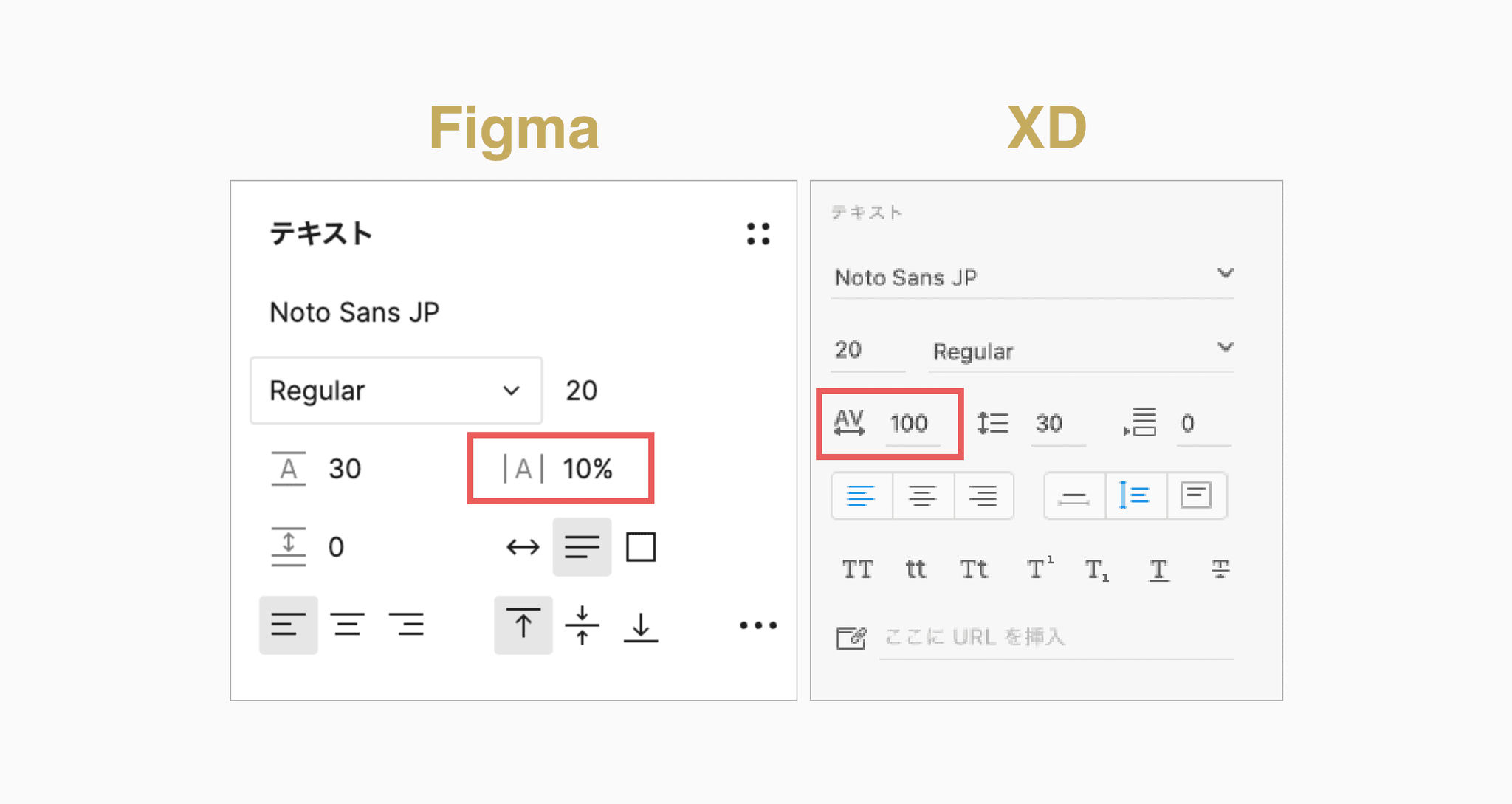
Task: Click the AV character spacing icon in XD
Action: pos(849,424)
